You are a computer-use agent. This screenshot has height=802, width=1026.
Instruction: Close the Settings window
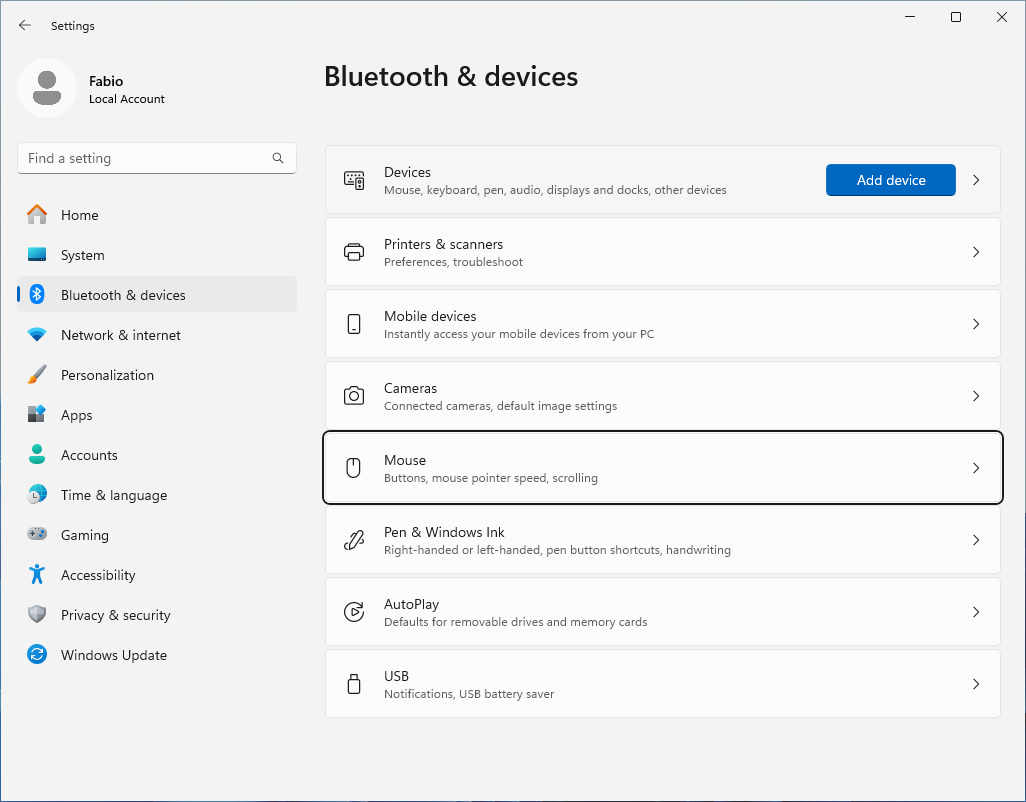point(1002,17)
